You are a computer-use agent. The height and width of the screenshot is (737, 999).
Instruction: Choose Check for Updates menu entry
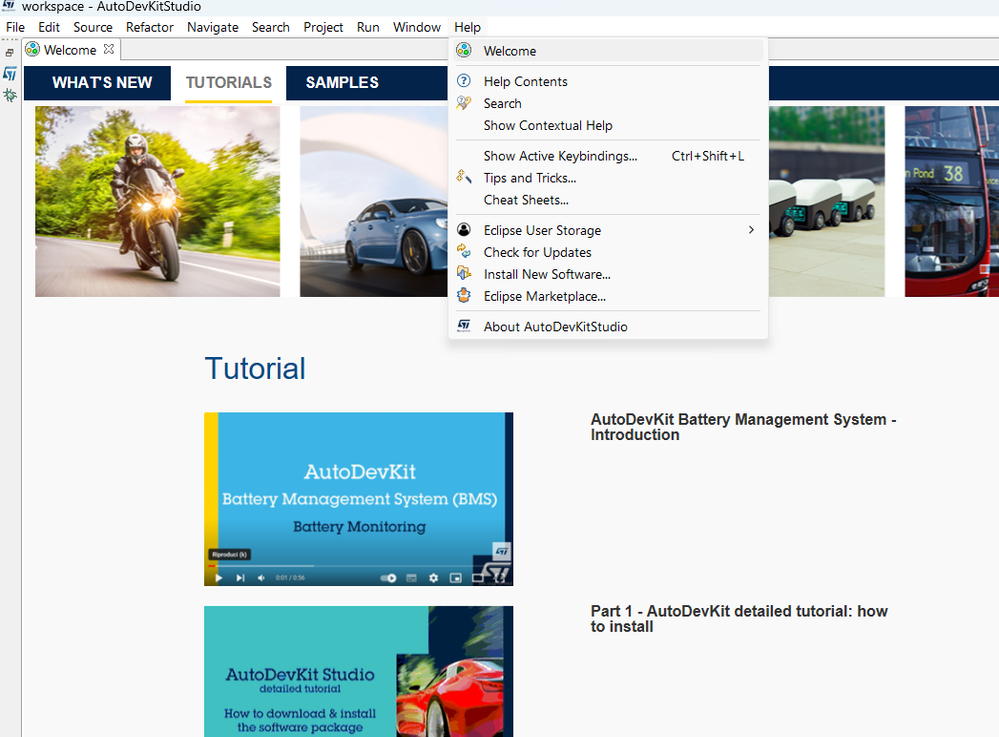pyautogui.click(x=537, y=252)
